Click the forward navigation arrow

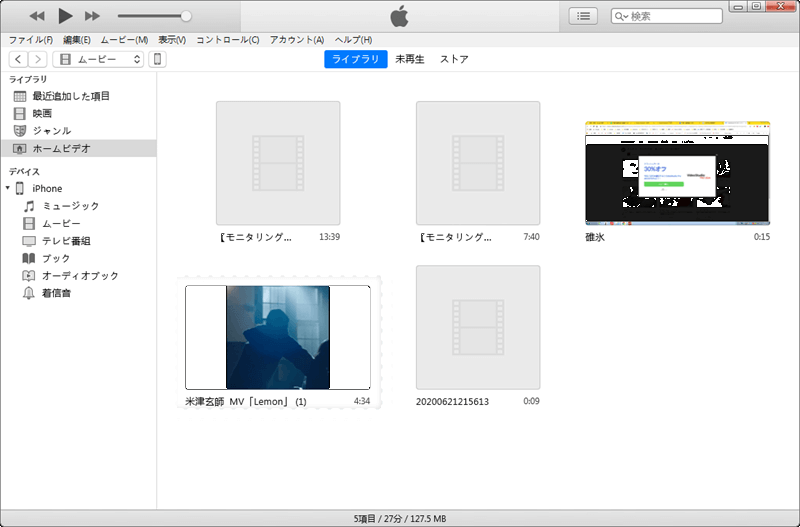[37, 60]
